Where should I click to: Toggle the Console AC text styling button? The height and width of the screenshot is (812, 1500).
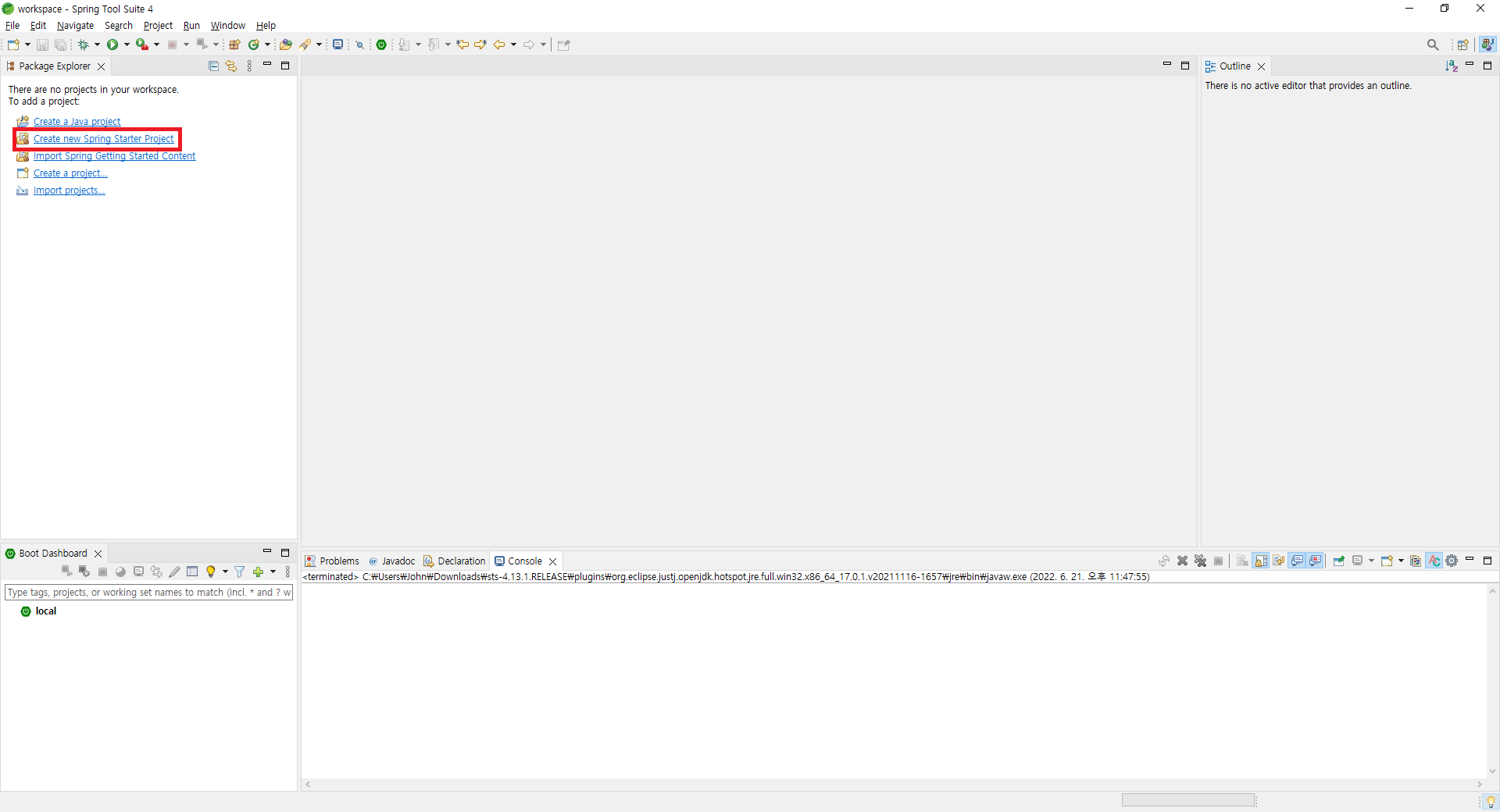click(1434, 561)
